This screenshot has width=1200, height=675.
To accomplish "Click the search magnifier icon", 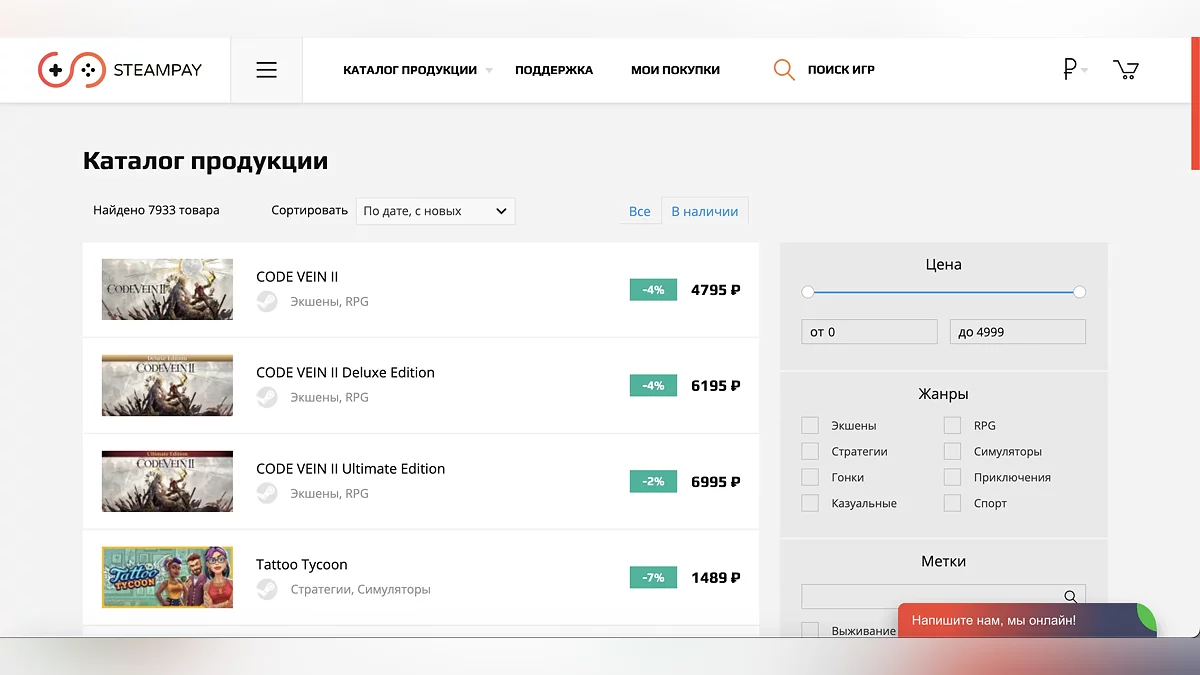I will tap(784, 70).
